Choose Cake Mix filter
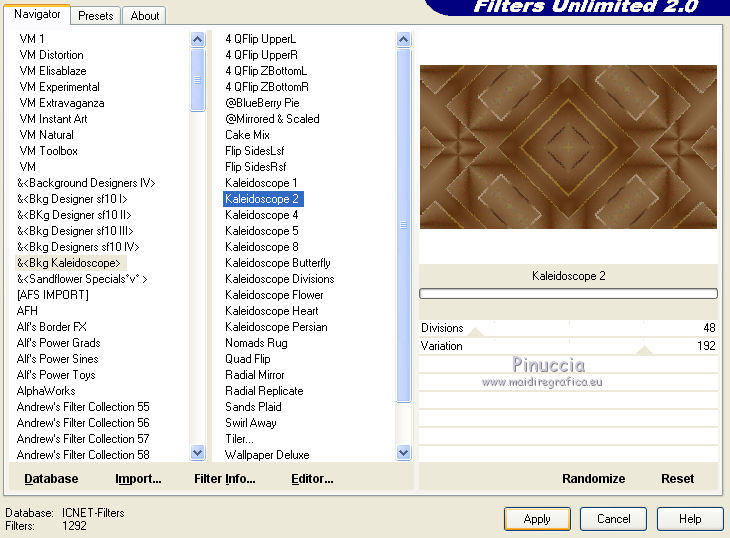The width and height of the screenshot is (730, 538). tap(247, 135)
